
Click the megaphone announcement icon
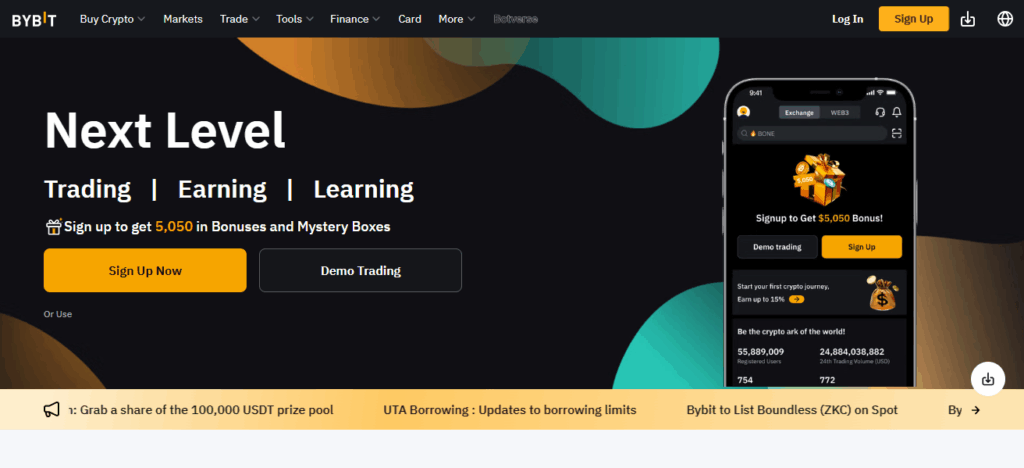[x=52, y=410]
